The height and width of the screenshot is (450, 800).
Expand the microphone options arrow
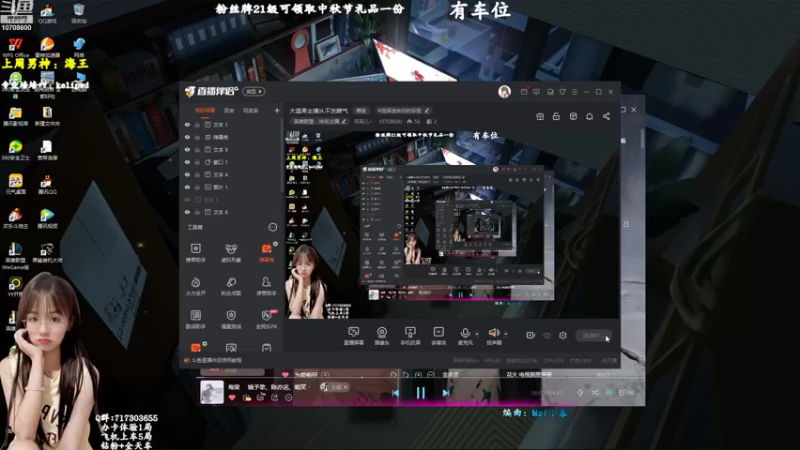(x=477, y=334)
